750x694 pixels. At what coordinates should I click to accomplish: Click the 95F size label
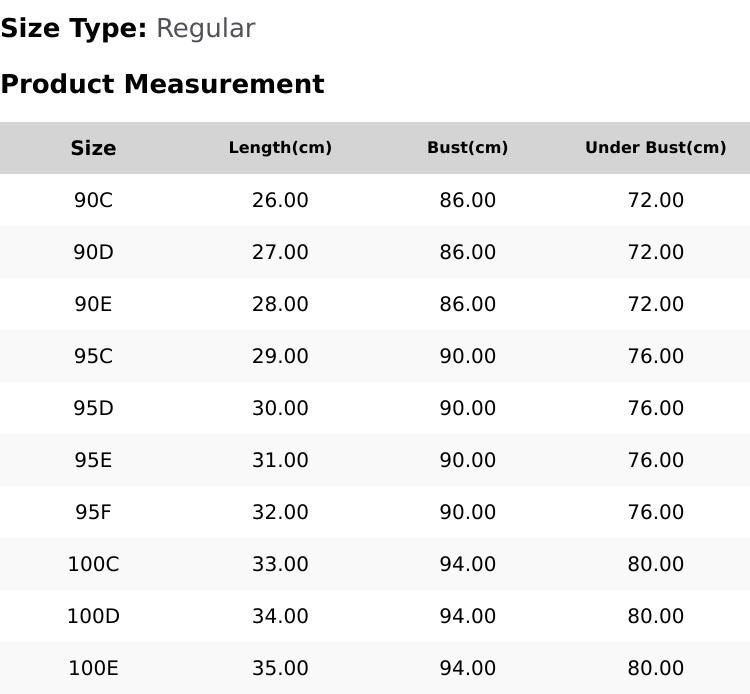point(93,512)
